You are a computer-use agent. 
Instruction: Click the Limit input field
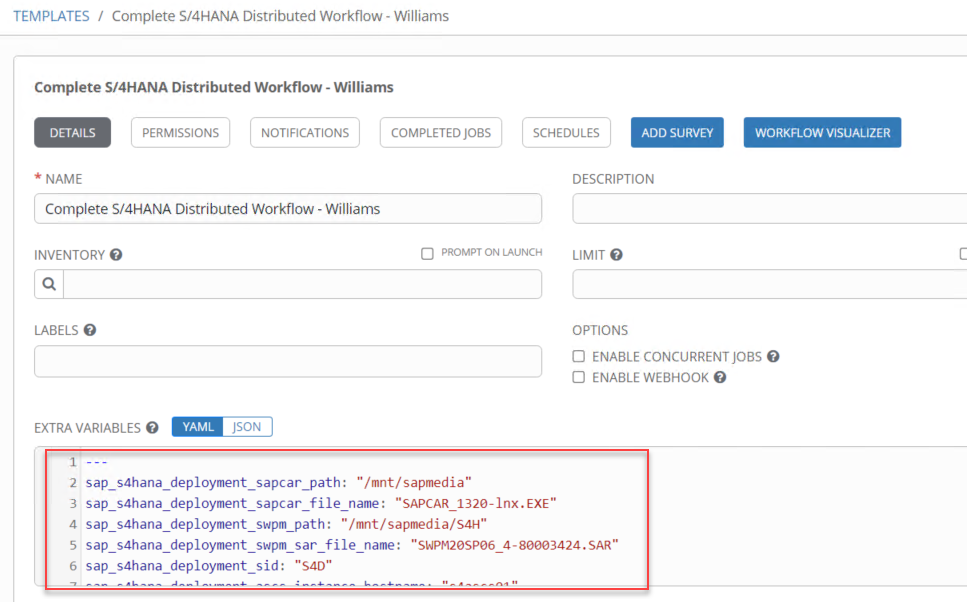tap(769, 284)
